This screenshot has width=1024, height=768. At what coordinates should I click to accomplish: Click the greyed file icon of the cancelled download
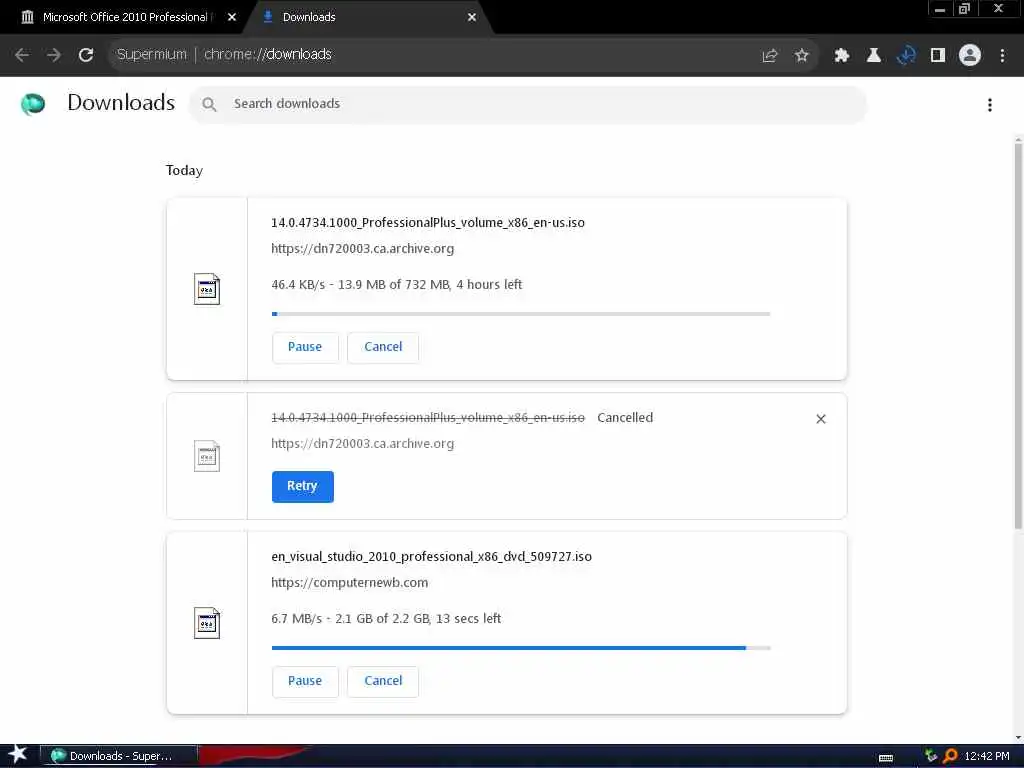(x=207, y=456)
